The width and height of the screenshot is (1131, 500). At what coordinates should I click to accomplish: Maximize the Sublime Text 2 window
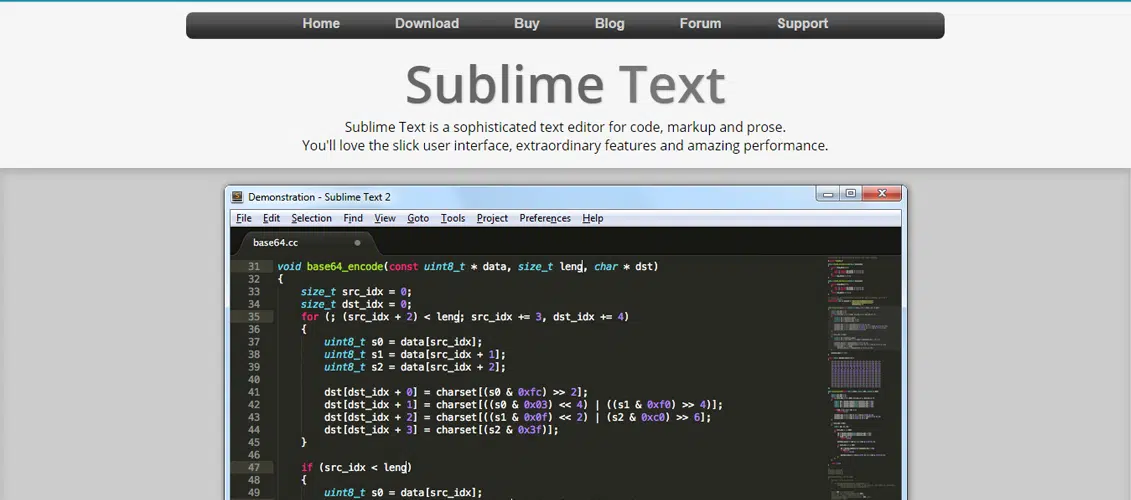click(851, 194)
